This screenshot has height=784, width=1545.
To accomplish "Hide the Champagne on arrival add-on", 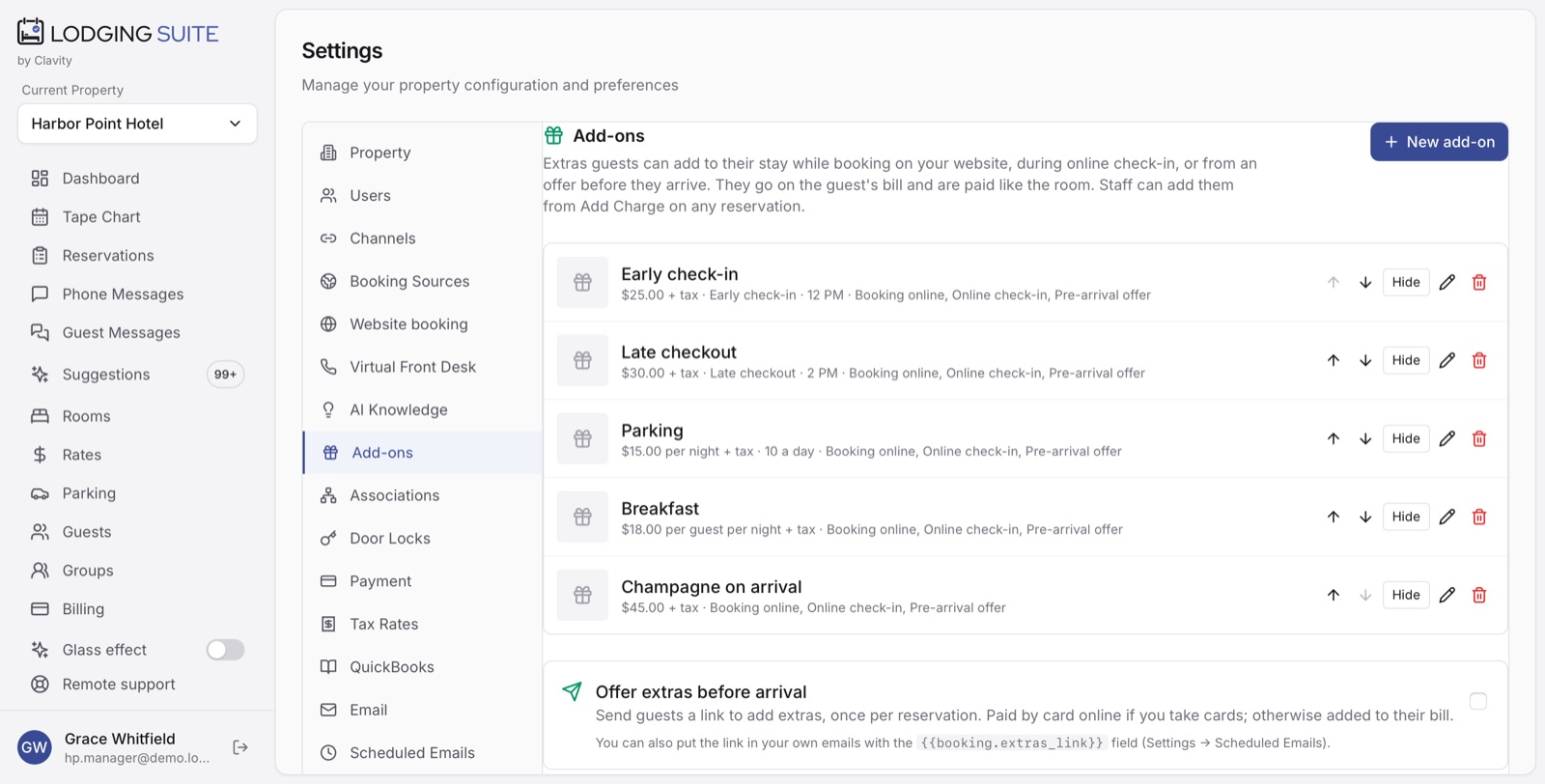I will 1406,596.
